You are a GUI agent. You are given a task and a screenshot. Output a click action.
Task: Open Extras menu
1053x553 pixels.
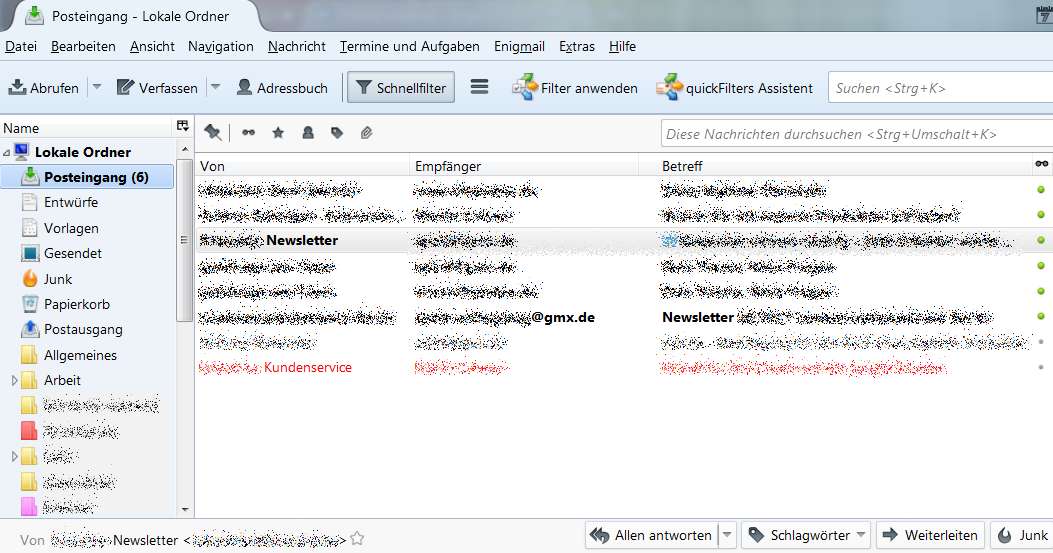(x=577, y=46)
